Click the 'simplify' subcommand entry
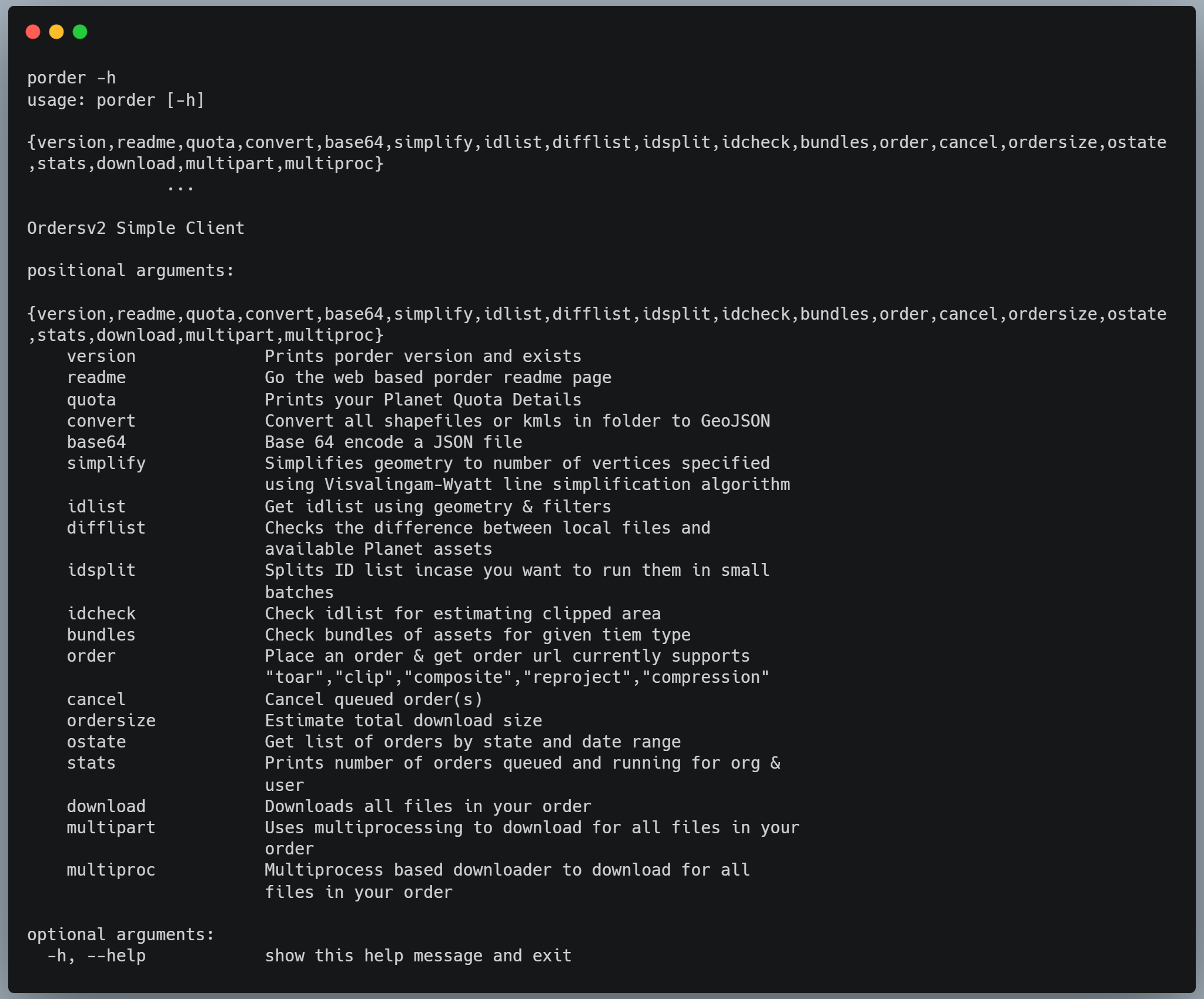The image size is (1204, 999). pos(106,464)
